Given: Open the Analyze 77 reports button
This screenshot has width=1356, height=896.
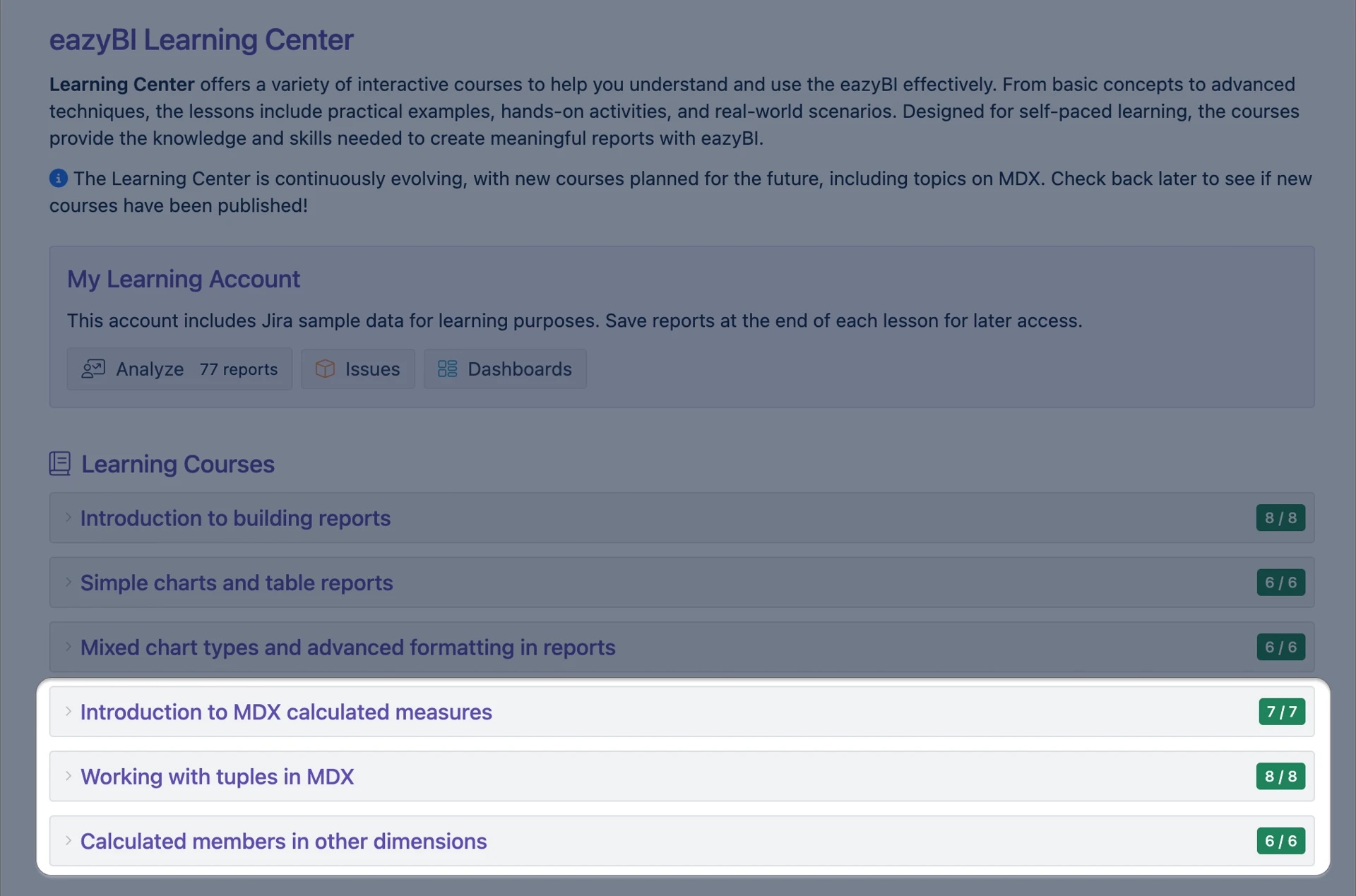Looking at the screenshot, I should (179, 369).
